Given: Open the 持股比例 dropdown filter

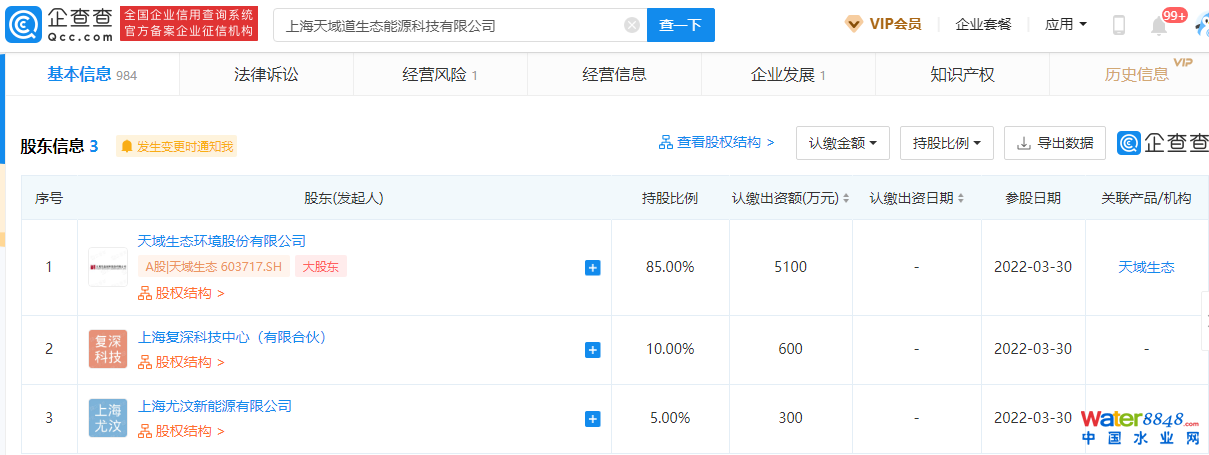Looking at the screenshot, I should (946, 143).
